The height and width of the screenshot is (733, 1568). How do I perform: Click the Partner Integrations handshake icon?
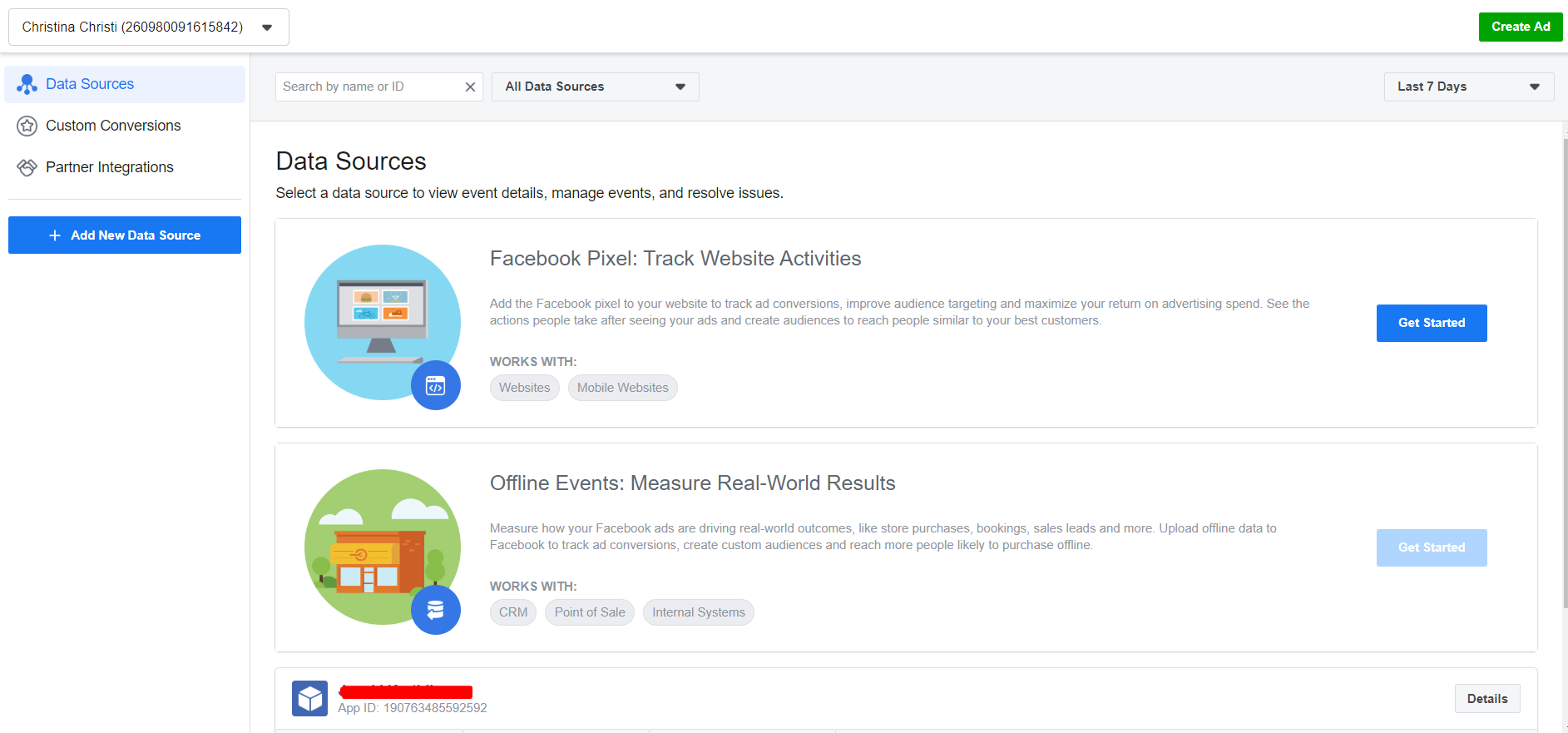pos(27,167)
